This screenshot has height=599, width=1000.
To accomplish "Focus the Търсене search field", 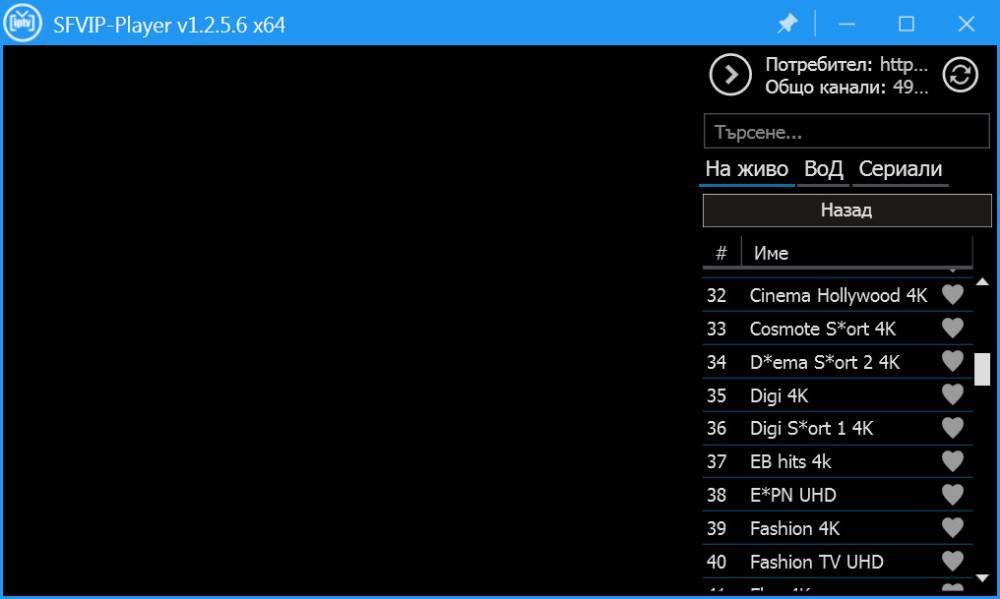I will (x=847, y=131).
